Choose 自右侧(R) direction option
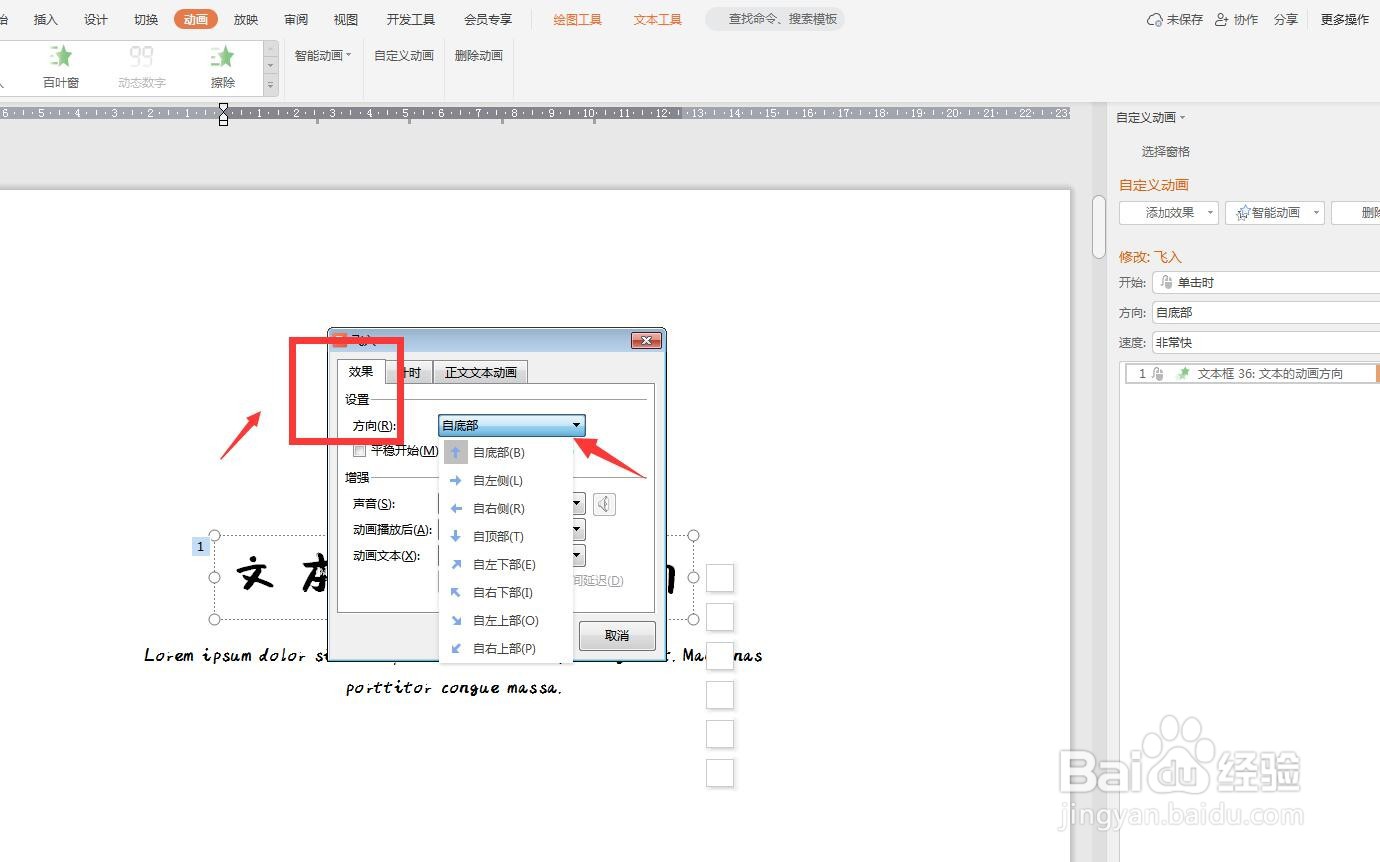Screen dimensions: 1380x862 tap(505, 509)
